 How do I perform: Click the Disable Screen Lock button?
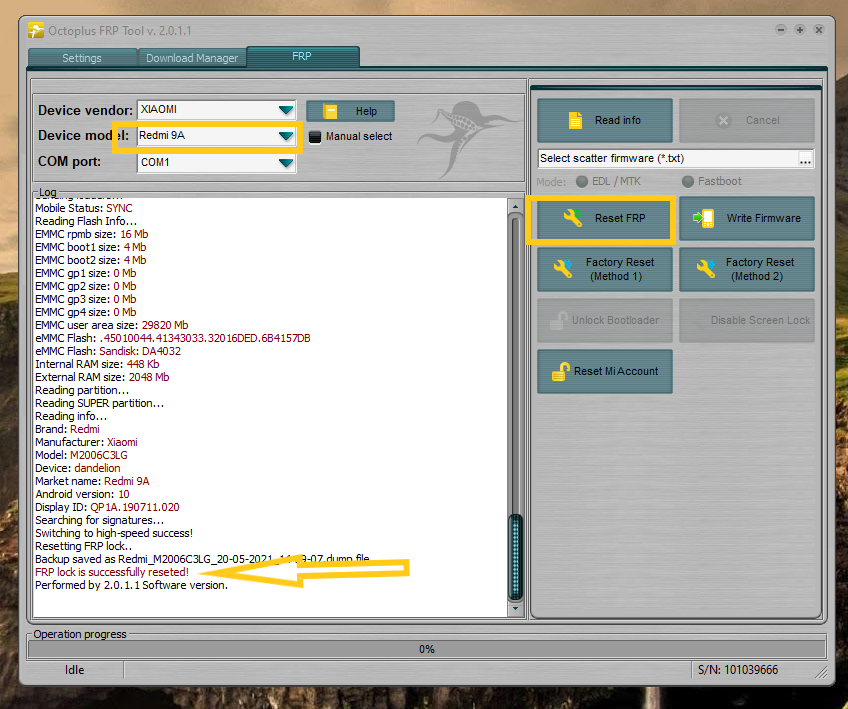tap(747, 320)
